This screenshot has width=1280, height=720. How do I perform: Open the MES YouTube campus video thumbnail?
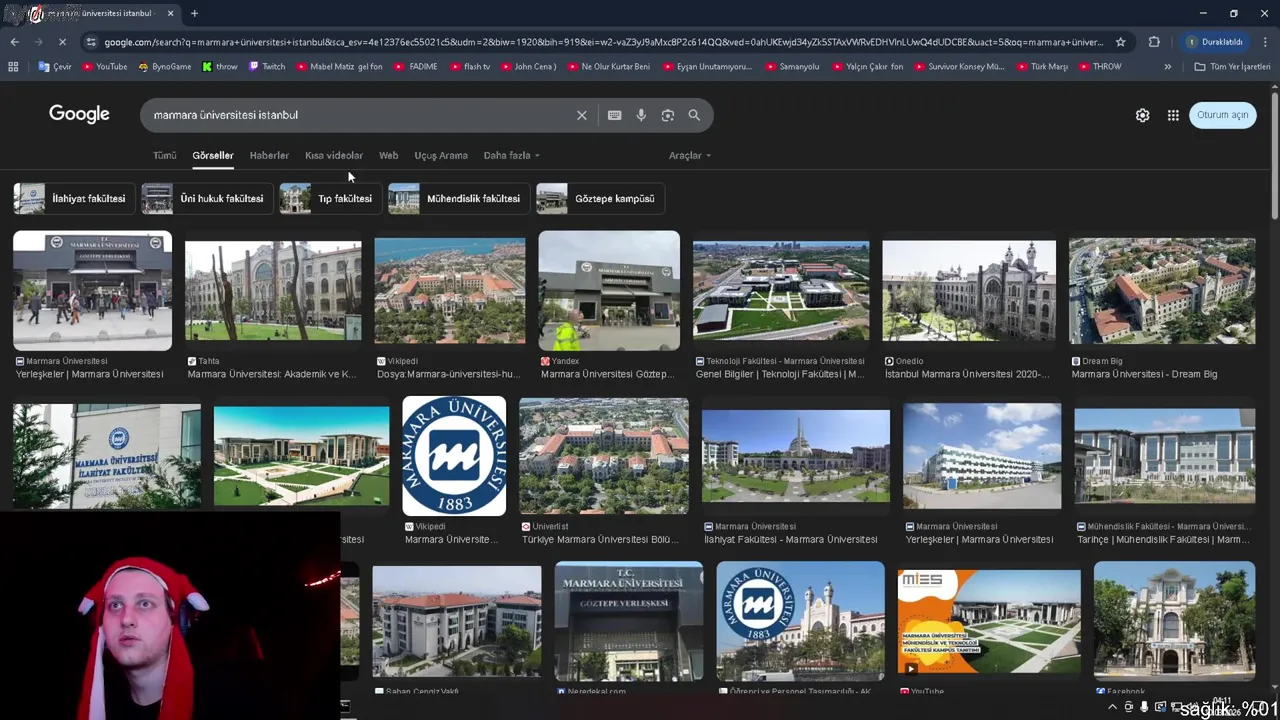[x=989, y=621]
